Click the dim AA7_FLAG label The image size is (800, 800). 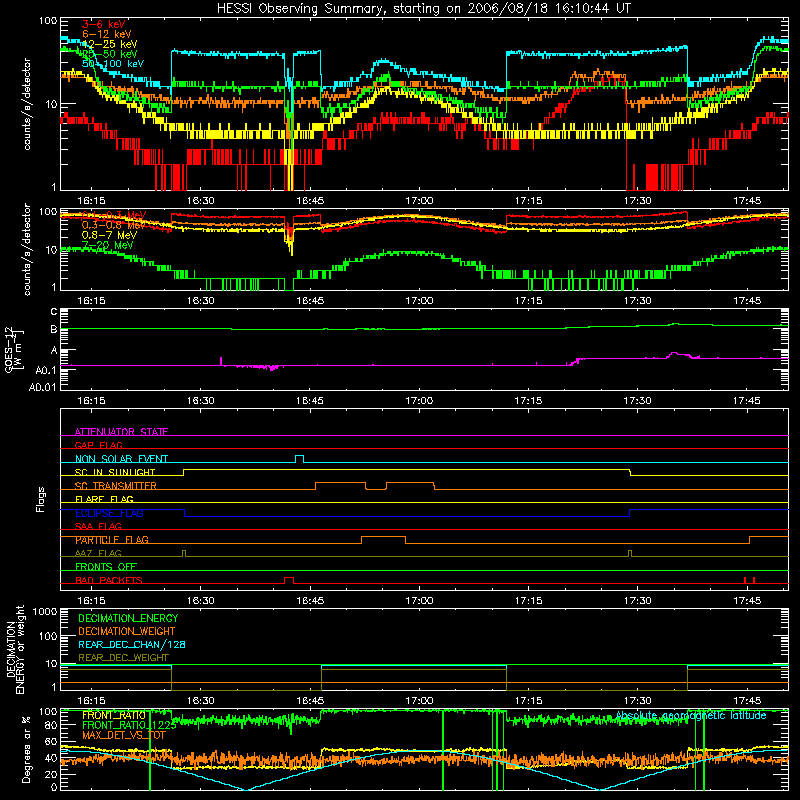(x=98, y=553)
